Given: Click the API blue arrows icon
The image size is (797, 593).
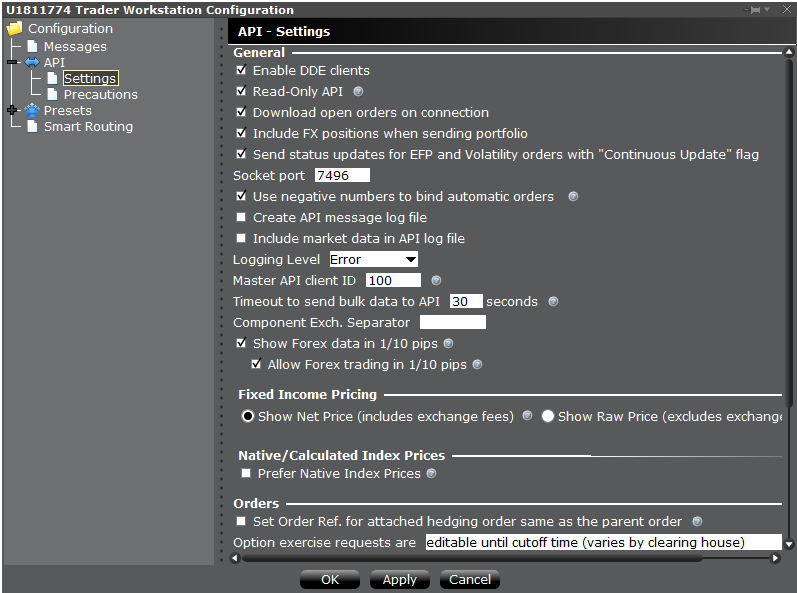Looking at the screenshot, I should (x=32, y=63).
